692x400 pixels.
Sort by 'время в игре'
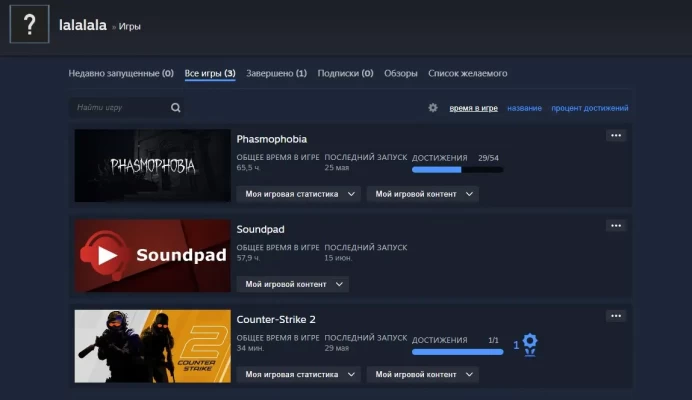[474, 108]
